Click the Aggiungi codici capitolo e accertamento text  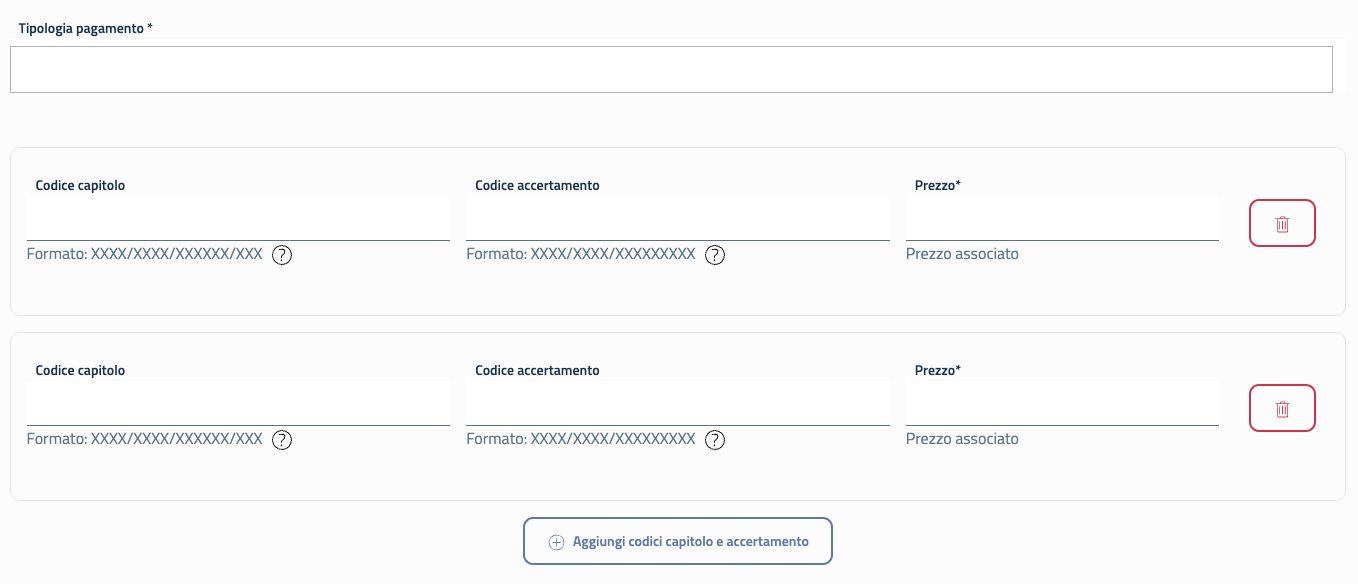(690, 542)
